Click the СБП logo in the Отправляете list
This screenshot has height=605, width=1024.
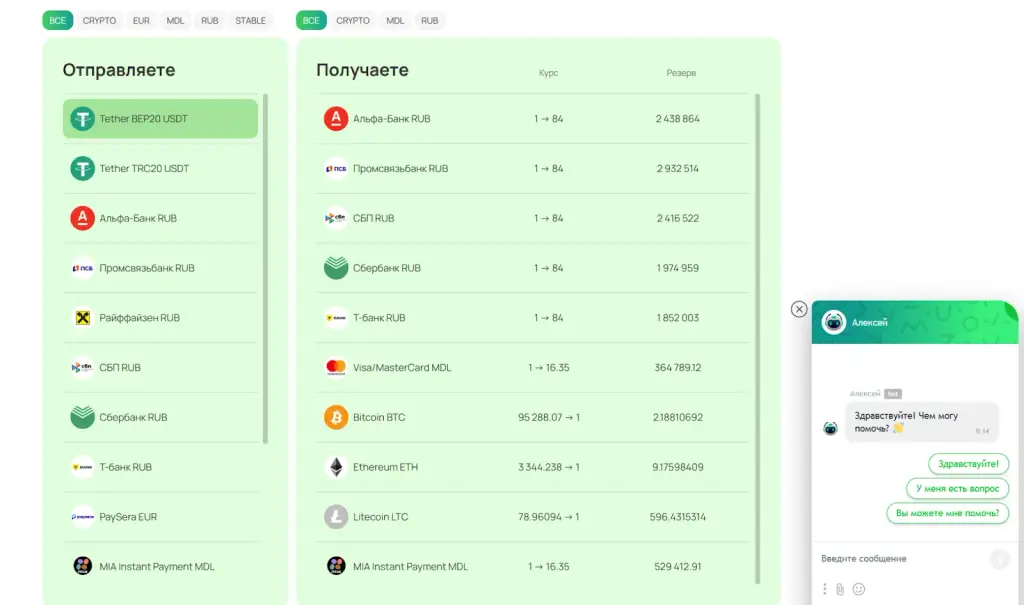[82, 367]
